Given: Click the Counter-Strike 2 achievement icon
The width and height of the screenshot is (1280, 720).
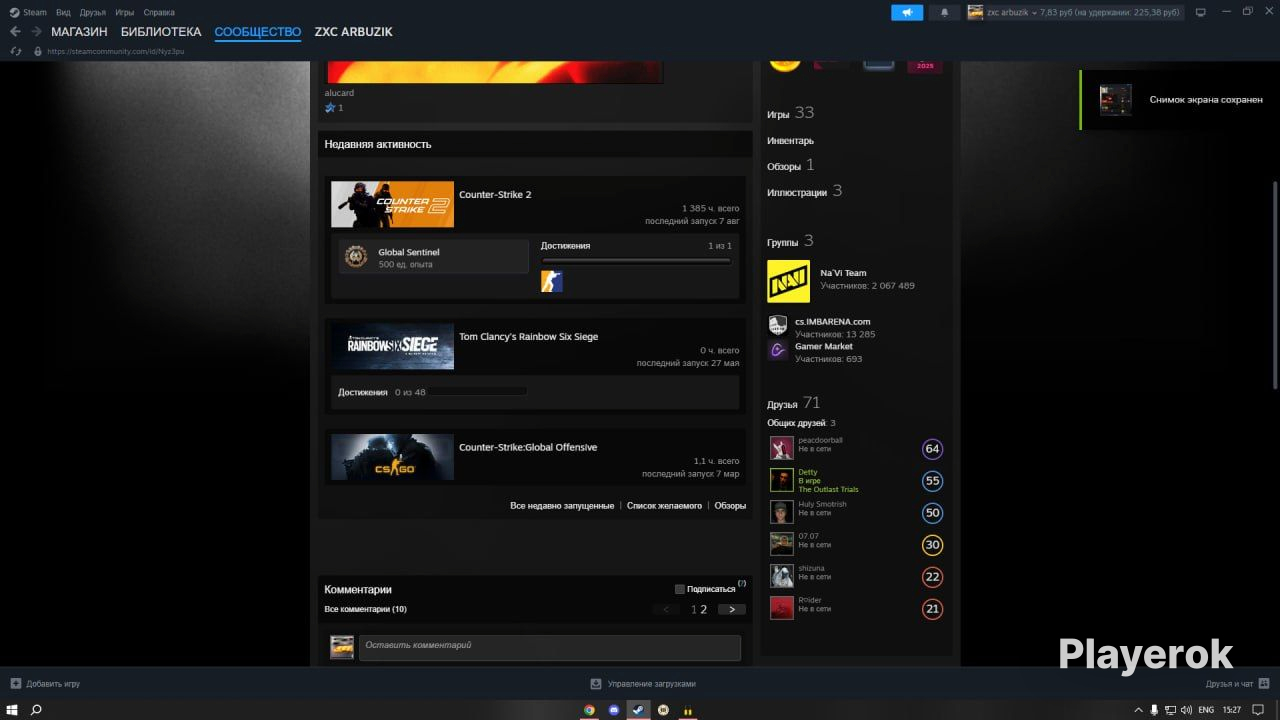Looking at the screenshot, I should click(x=551, y=281).
